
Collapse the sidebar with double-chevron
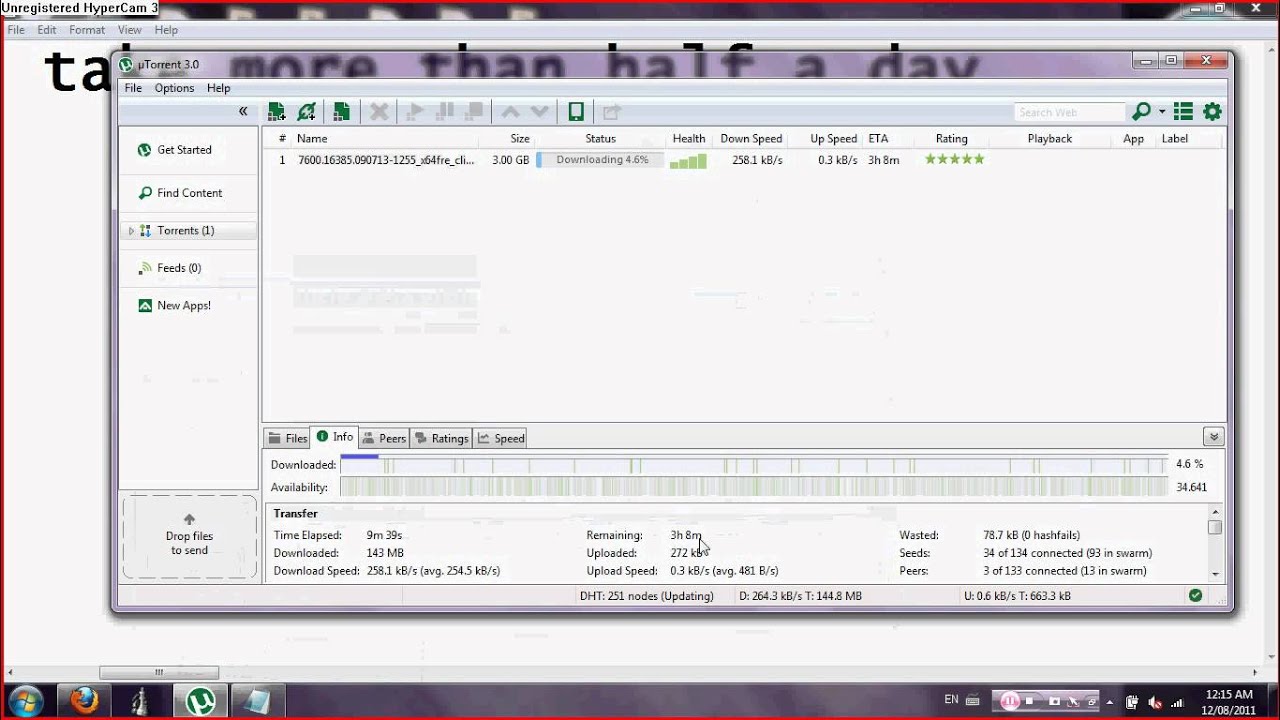click(x=243, y=111)
